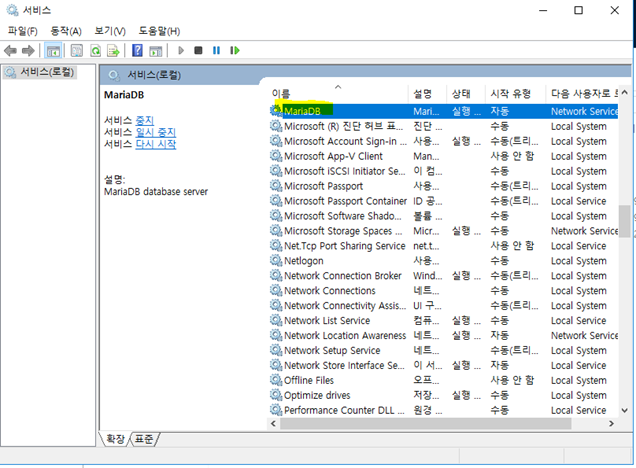Click gear icon beside Microsoft App-V Client
This screenshot has height=468, width=636.
[x=276, y=155]
